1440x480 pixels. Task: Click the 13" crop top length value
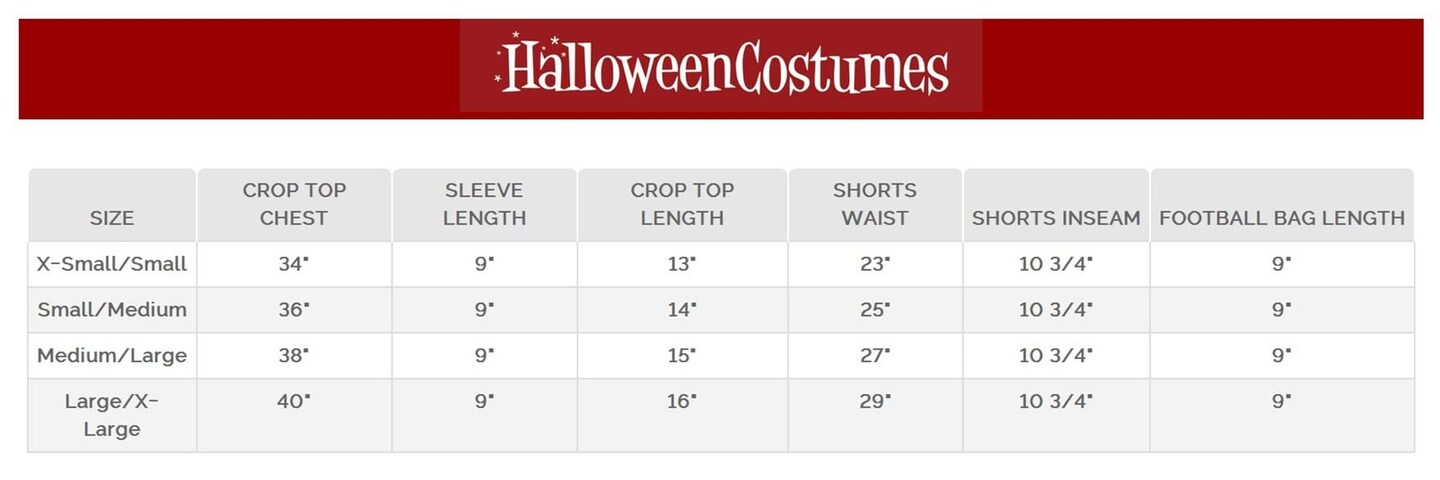682,265
